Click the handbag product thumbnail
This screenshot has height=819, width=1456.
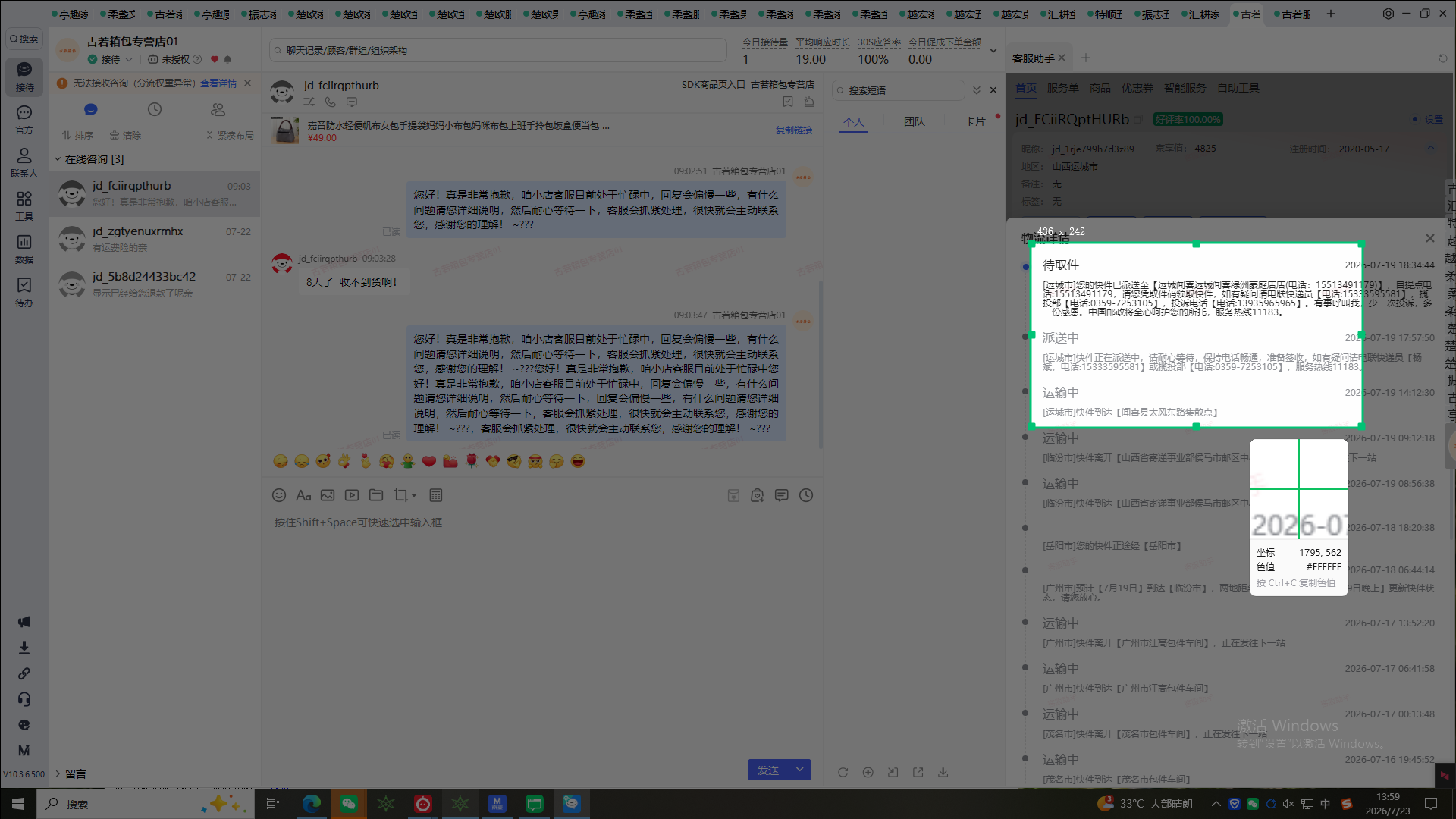(x=286, y=130)
